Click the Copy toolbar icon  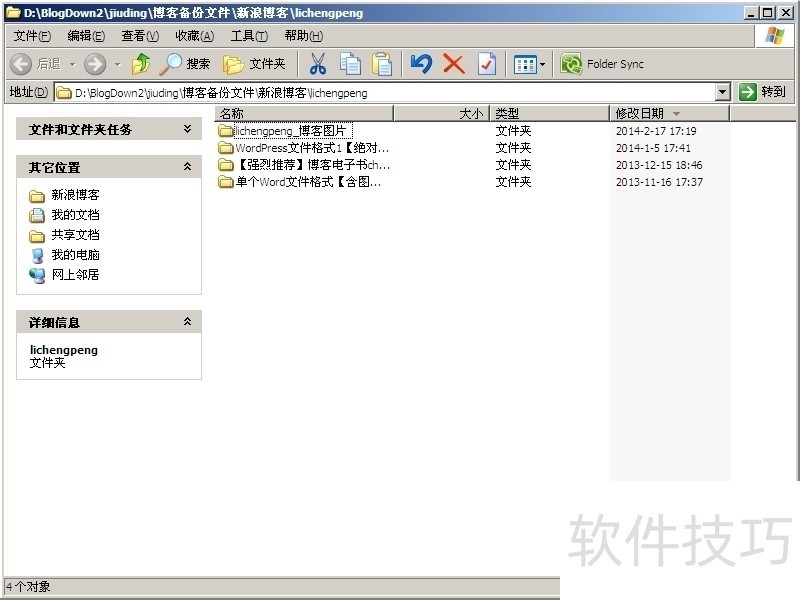(x=350, y=64)
